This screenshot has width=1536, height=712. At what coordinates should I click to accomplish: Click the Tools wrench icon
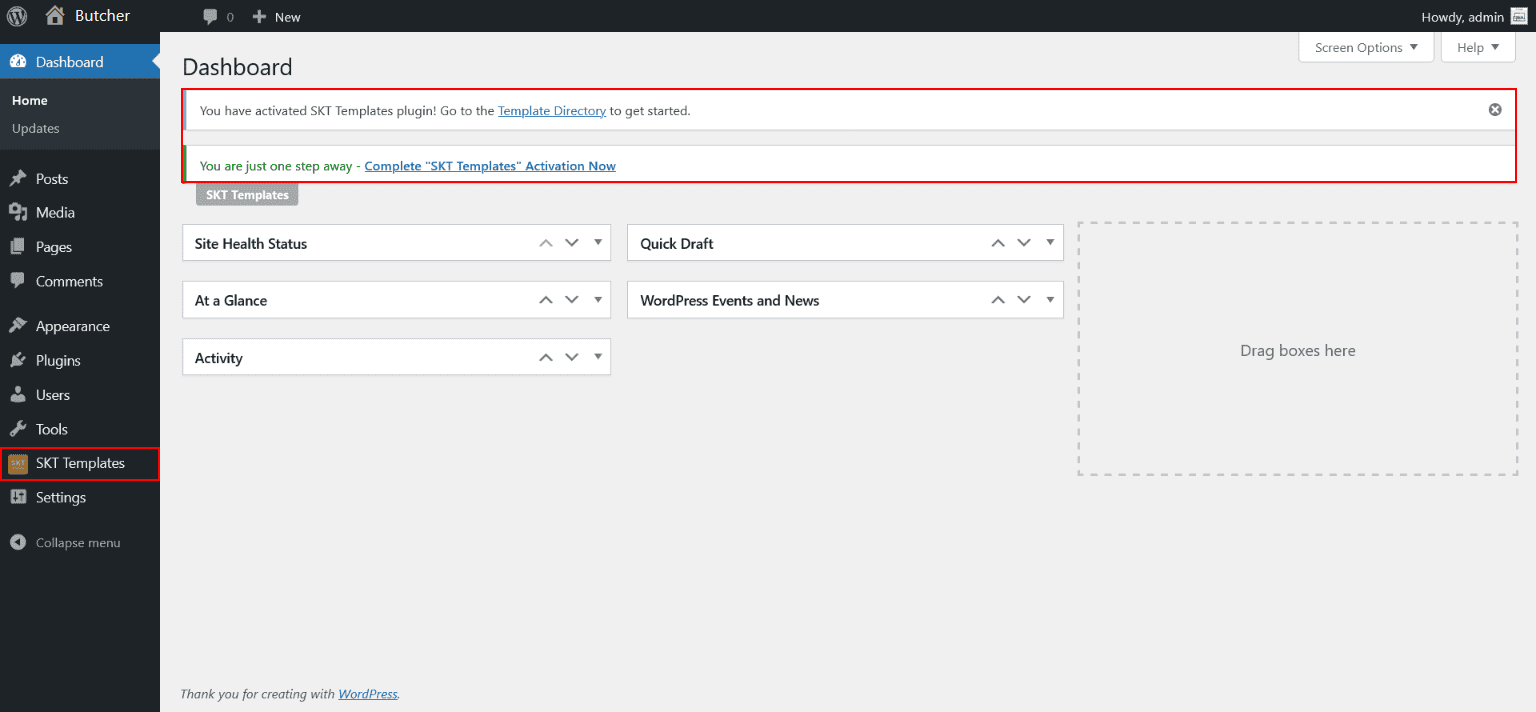(18, 429)
